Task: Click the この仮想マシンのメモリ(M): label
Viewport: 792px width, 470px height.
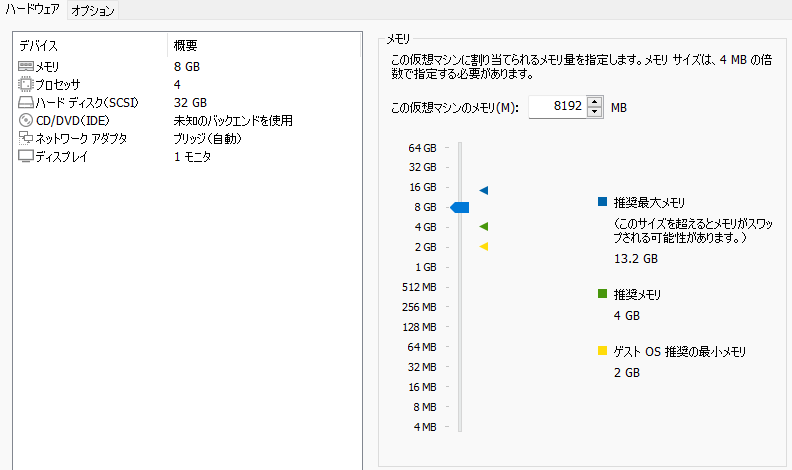Action: click(x=455, y=108)
